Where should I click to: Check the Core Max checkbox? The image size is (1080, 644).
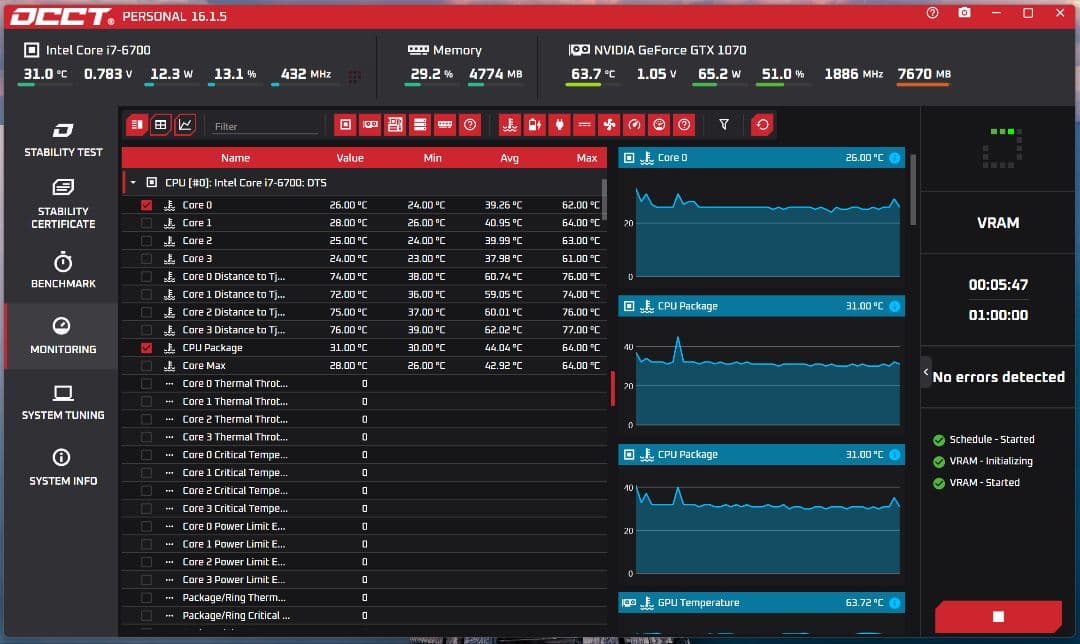(146, 366)
